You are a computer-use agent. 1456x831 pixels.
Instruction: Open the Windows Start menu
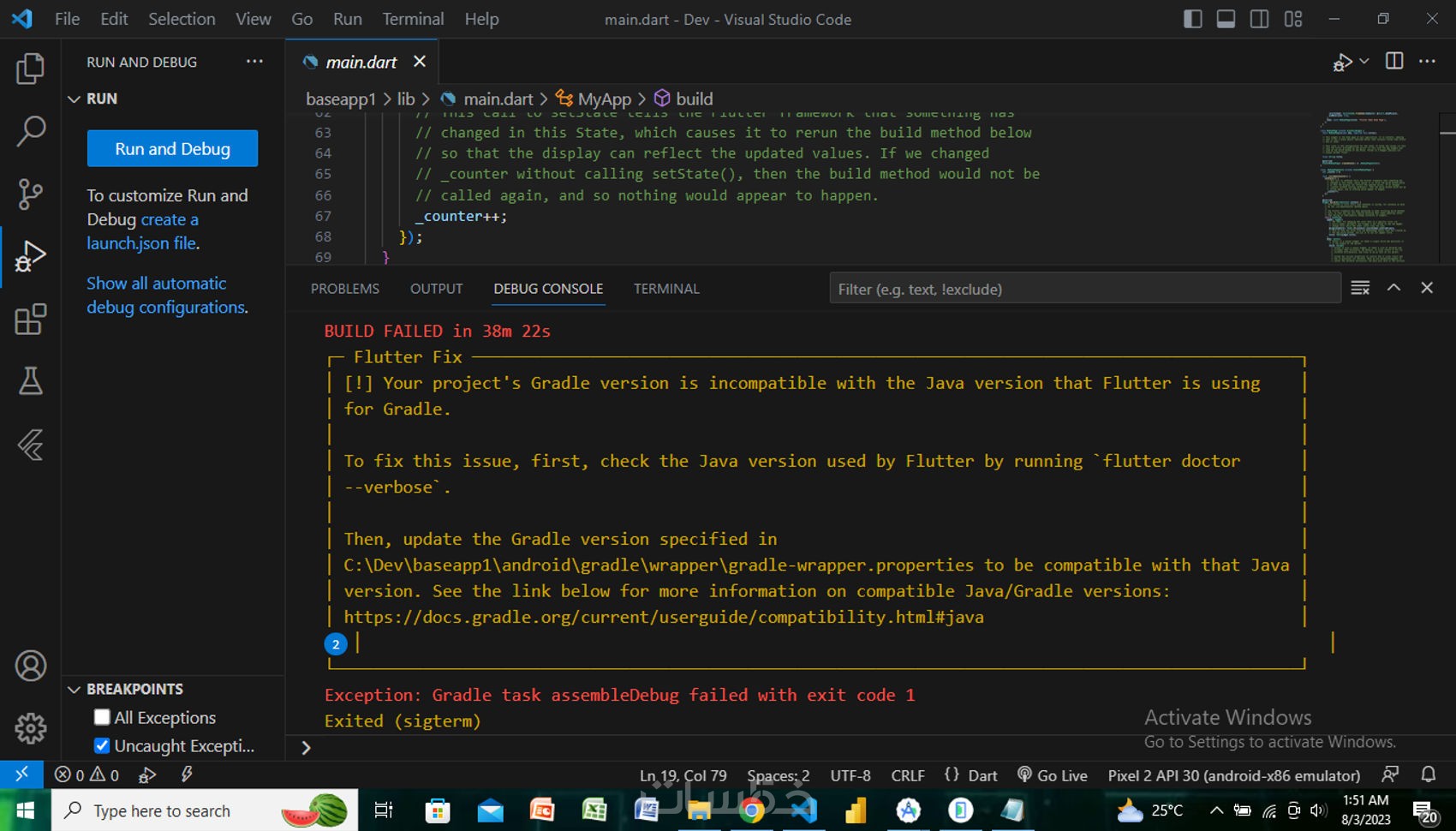25,810
